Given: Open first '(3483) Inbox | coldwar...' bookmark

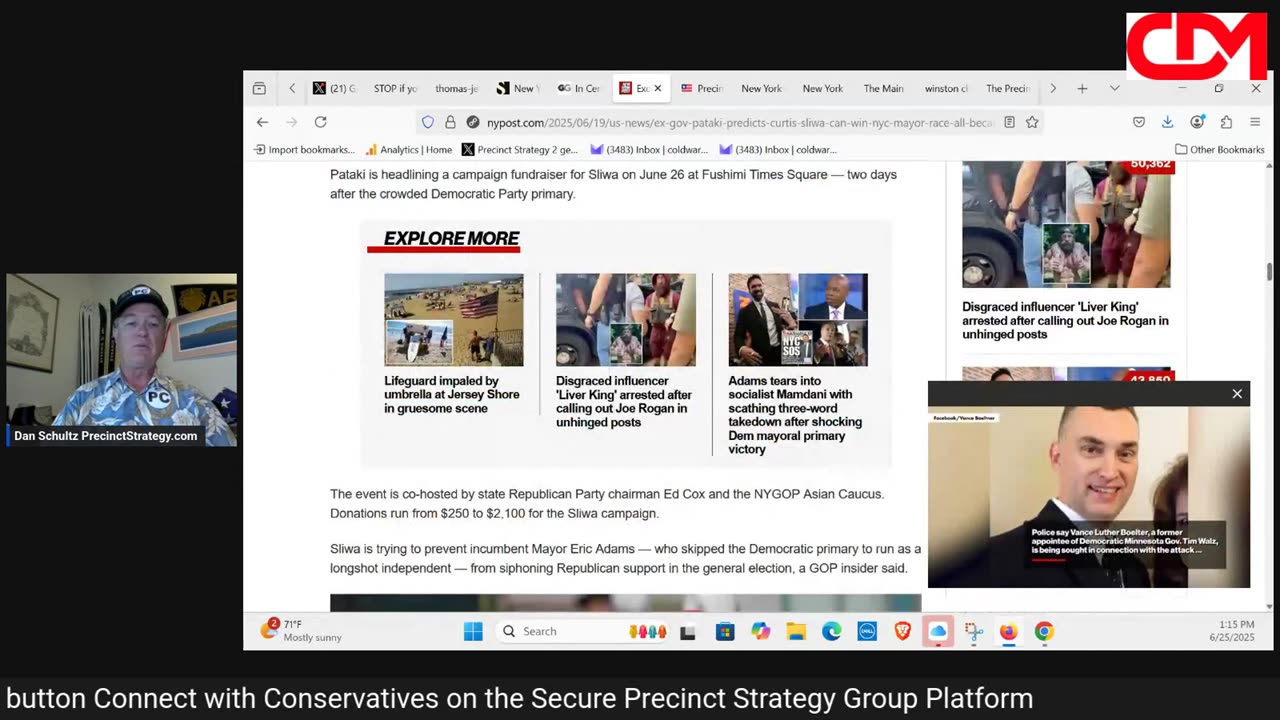Looking at the screenshot, I should [649, 150].
